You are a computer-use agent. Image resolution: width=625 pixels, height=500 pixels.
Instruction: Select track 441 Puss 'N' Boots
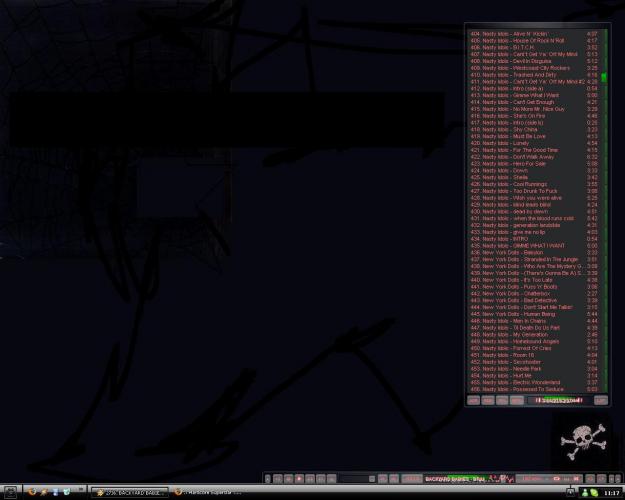[533, 287]
